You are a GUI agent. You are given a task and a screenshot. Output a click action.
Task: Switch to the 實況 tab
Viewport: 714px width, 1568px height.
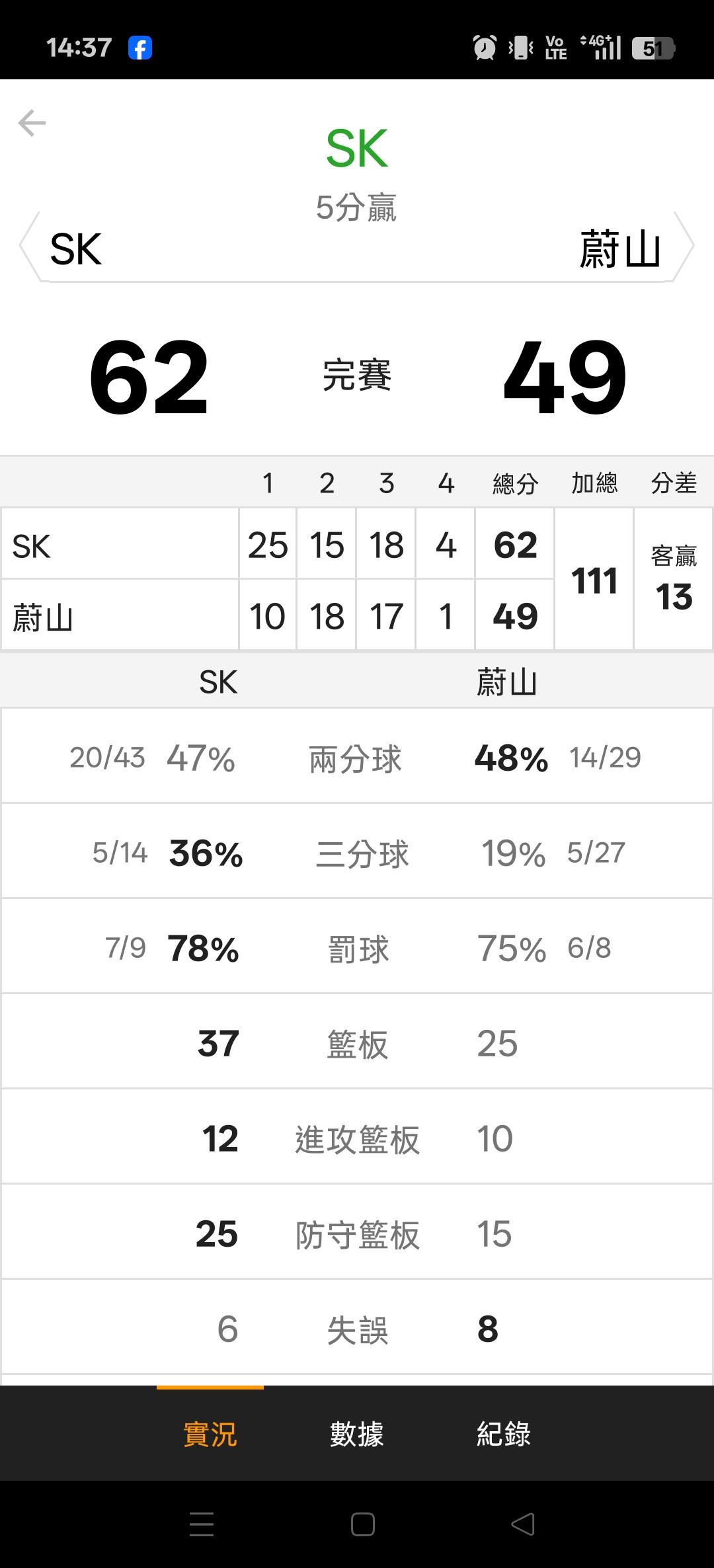pyautogui.click(x=210, y=1434)
